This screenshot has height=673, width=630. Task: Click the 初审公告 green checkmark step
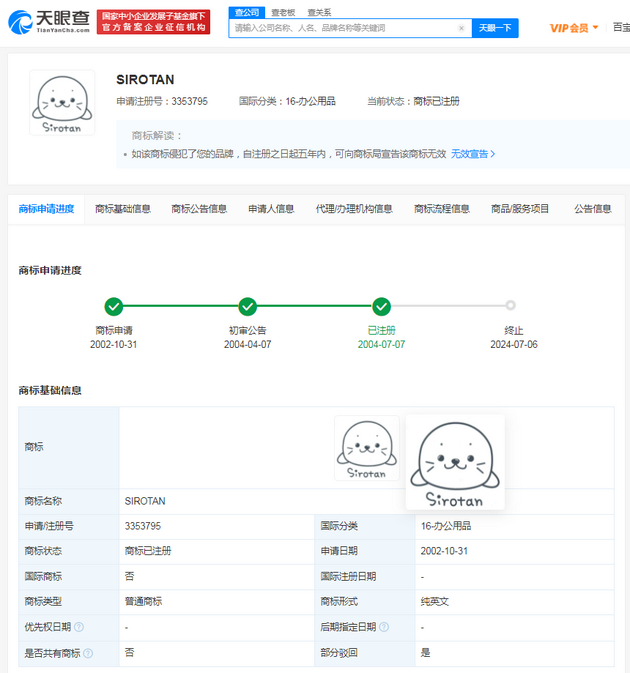click(x=248, y=306)
